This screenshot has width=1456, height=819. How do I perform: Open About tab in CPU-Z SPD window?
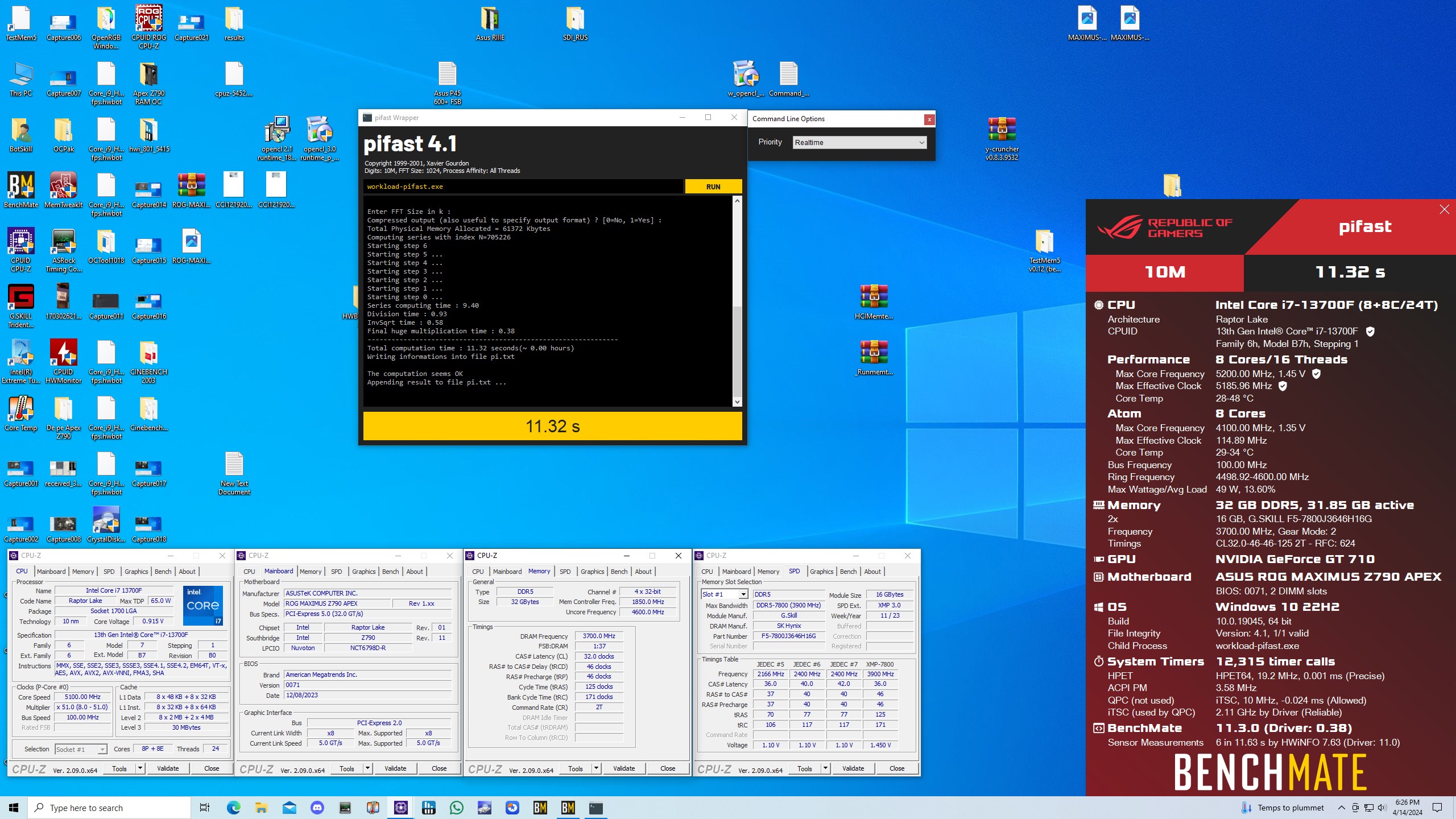coord(872,572)
